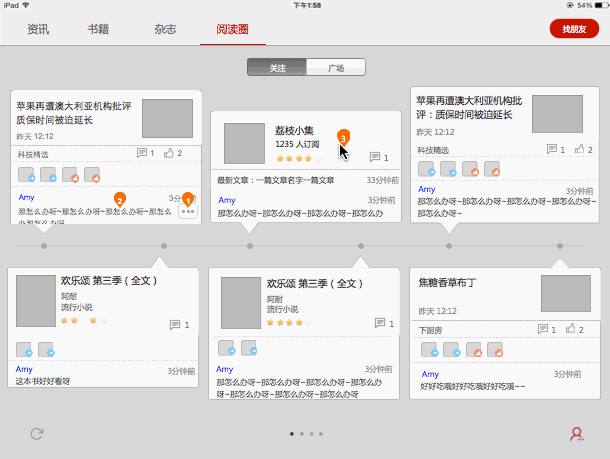This screenshot has height=459, width=610.
Task: Tap the last page indicator dot
Action: [321, 434]
